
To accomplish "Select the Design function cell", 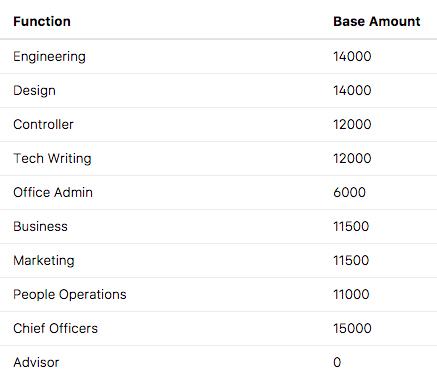I will pos(34,91).
